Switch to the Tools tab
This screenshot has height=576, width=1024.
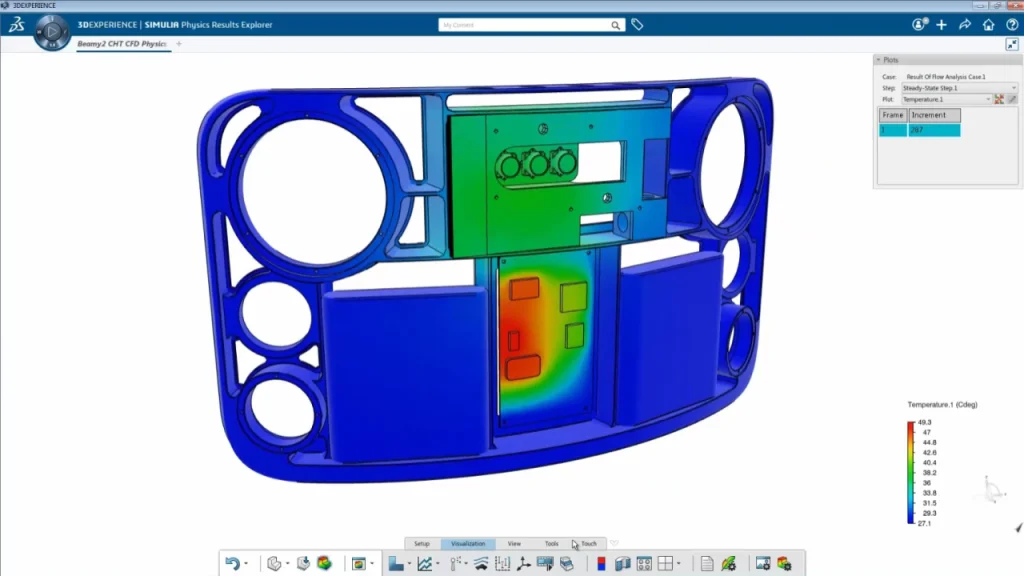pyautogui.click(x=551, y=544)
